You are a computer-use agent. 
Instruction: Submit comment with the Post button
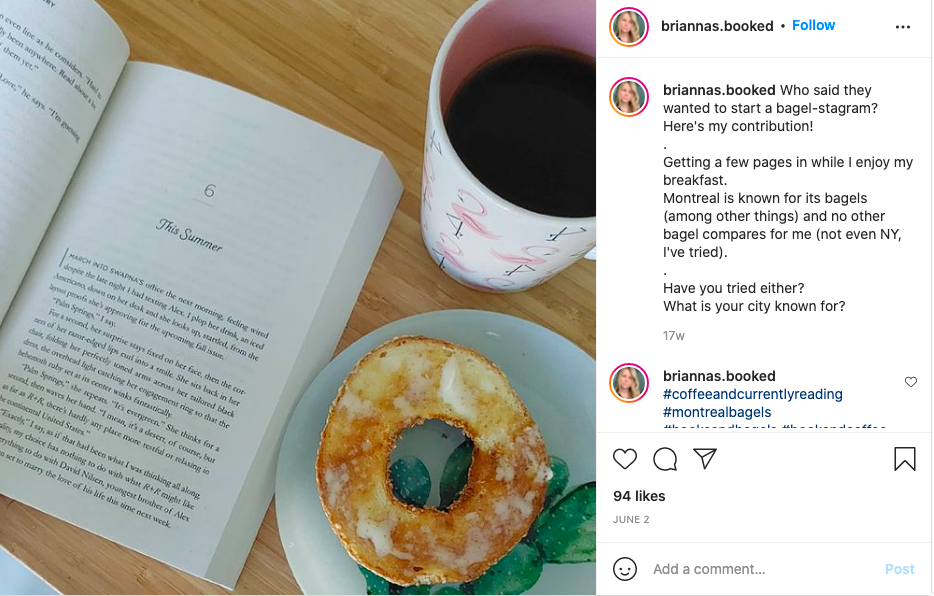(899, 569)
